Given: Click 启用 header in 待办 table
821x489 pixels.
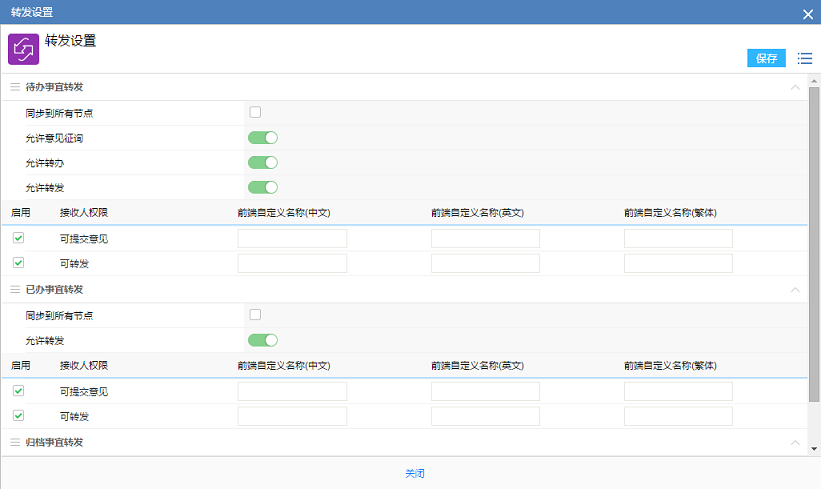Looking at the screenshot, I should [x=21, y=213].
